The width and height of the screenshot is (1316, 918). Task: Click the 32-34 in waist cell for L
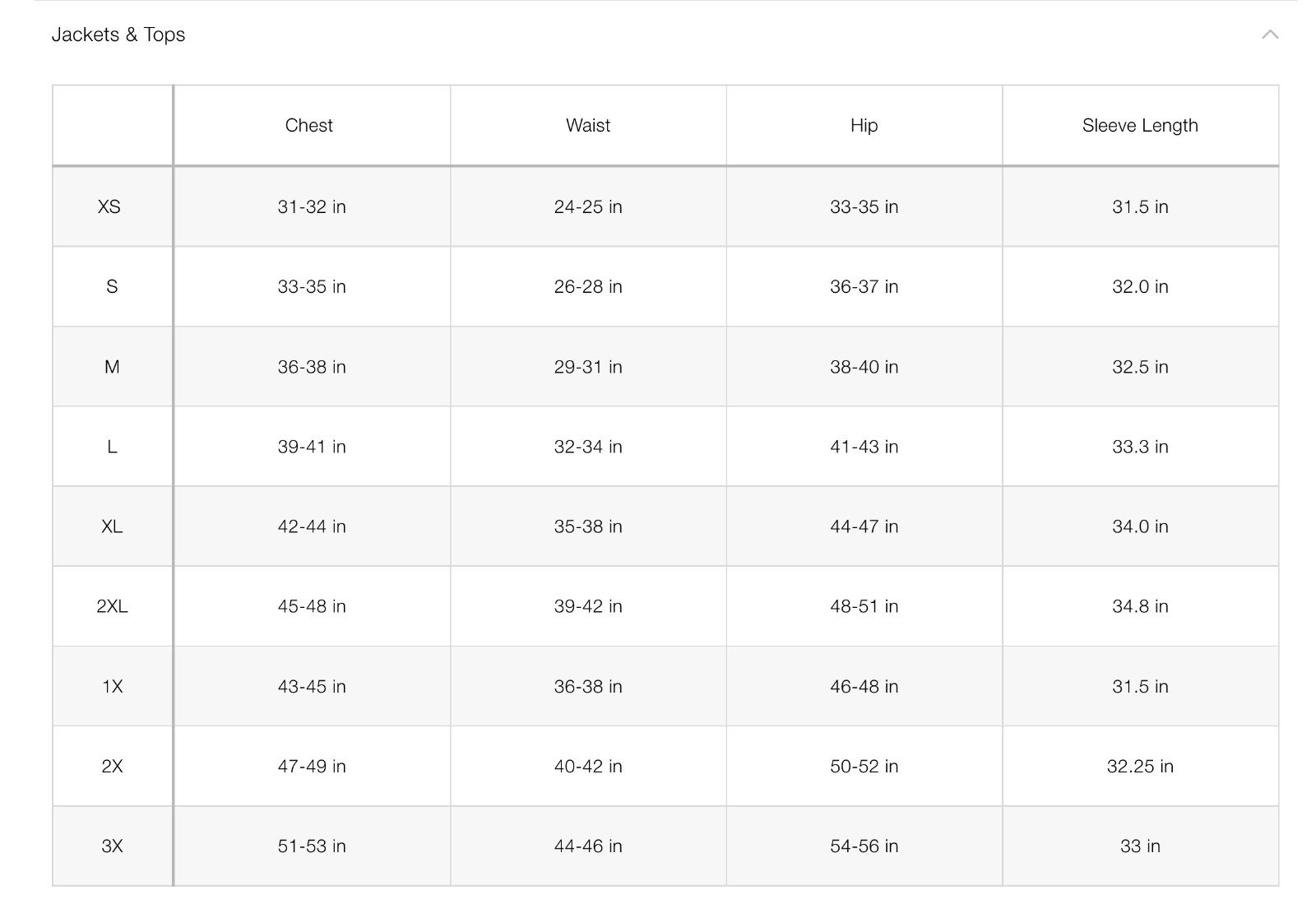(588, 447)
